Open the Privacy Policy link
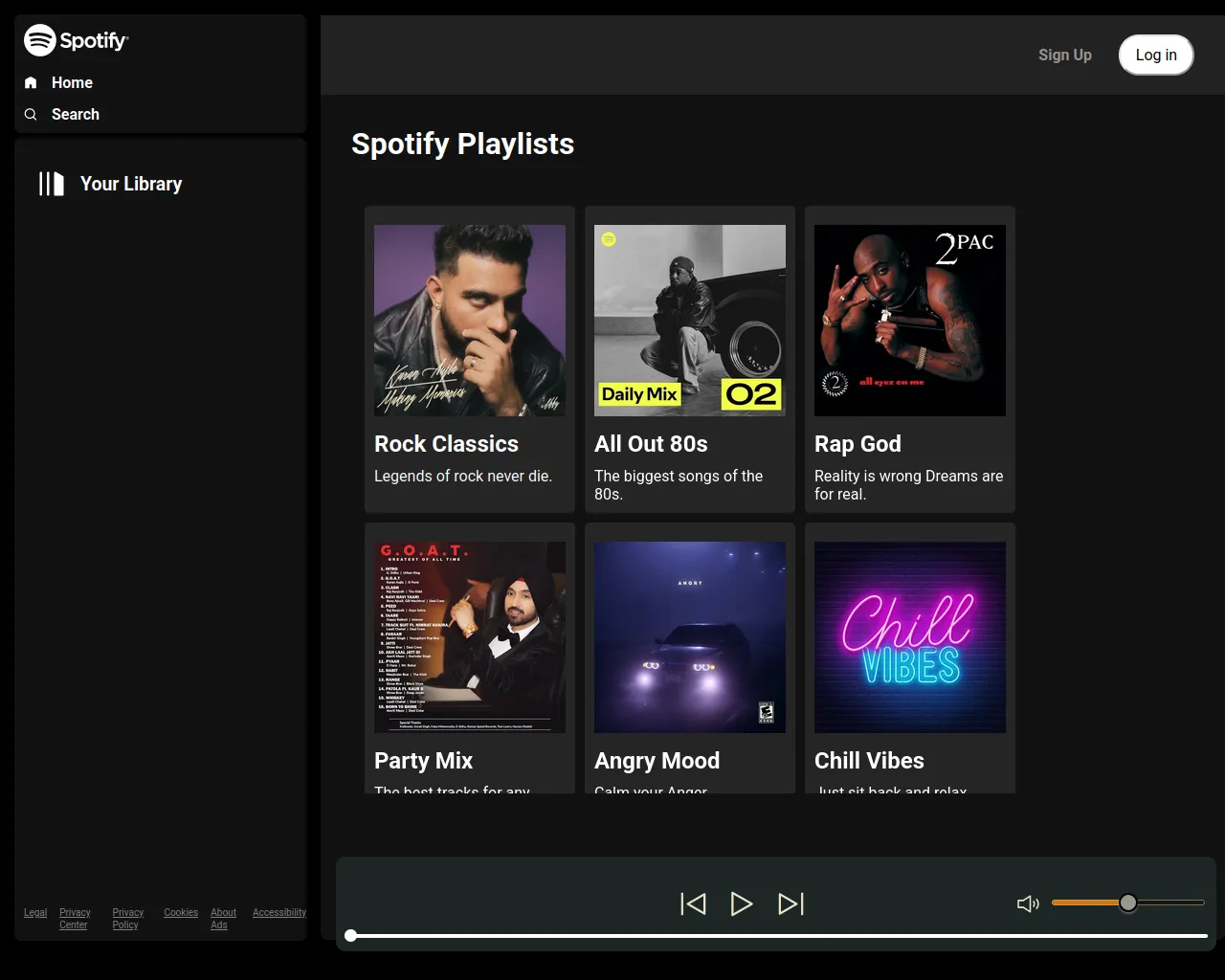This screenshot has height=980, width=1225. tap(127, 919)
